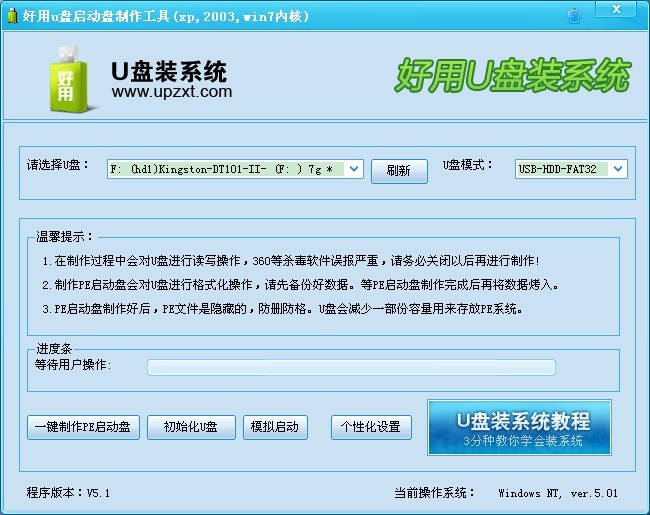The image size is (650, 515).
Task: Click warning line 2 about formatting U盘
Action: pyautogui.click(x=301, y=285)
